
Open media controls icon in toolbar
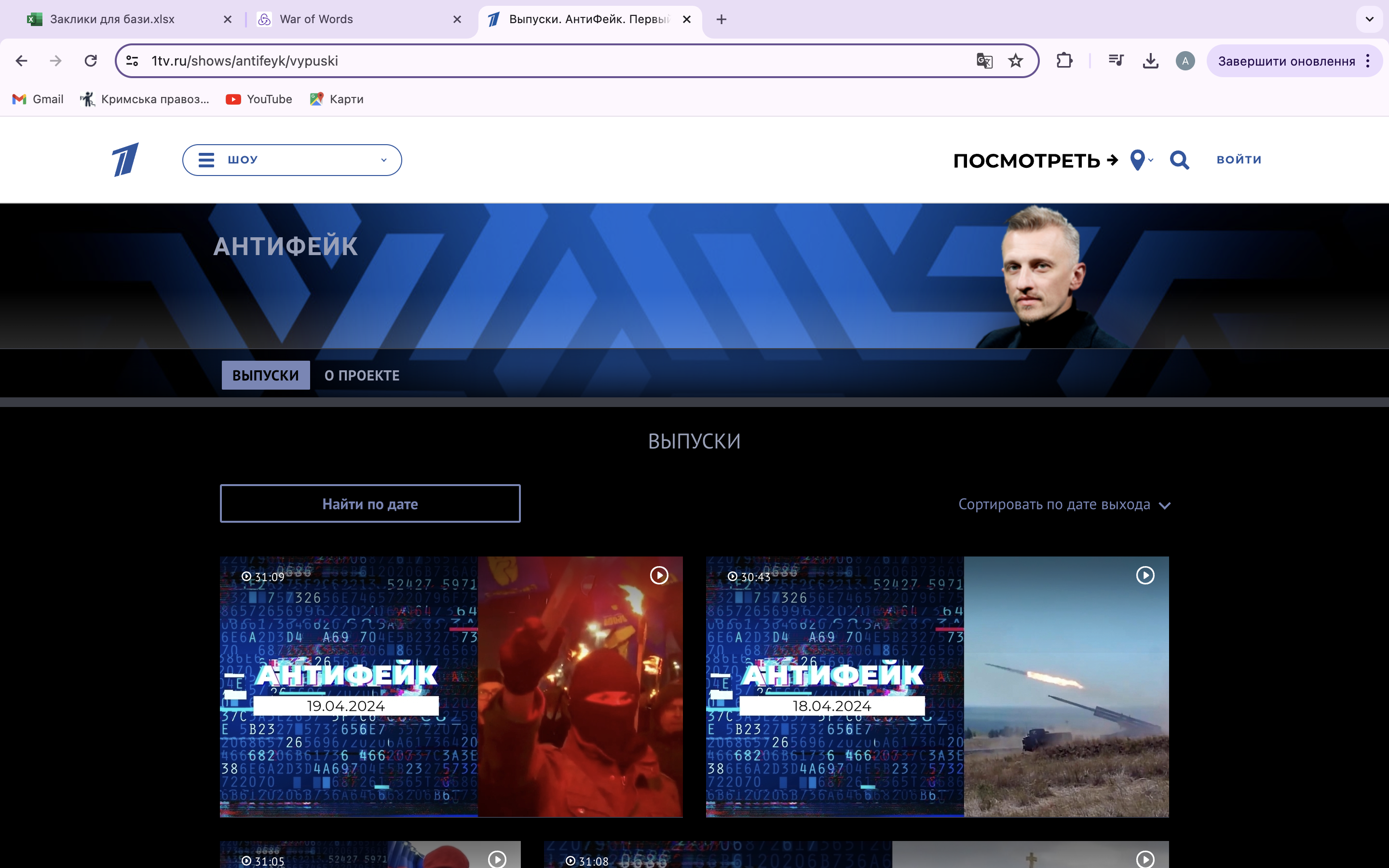click(1116, 61)
